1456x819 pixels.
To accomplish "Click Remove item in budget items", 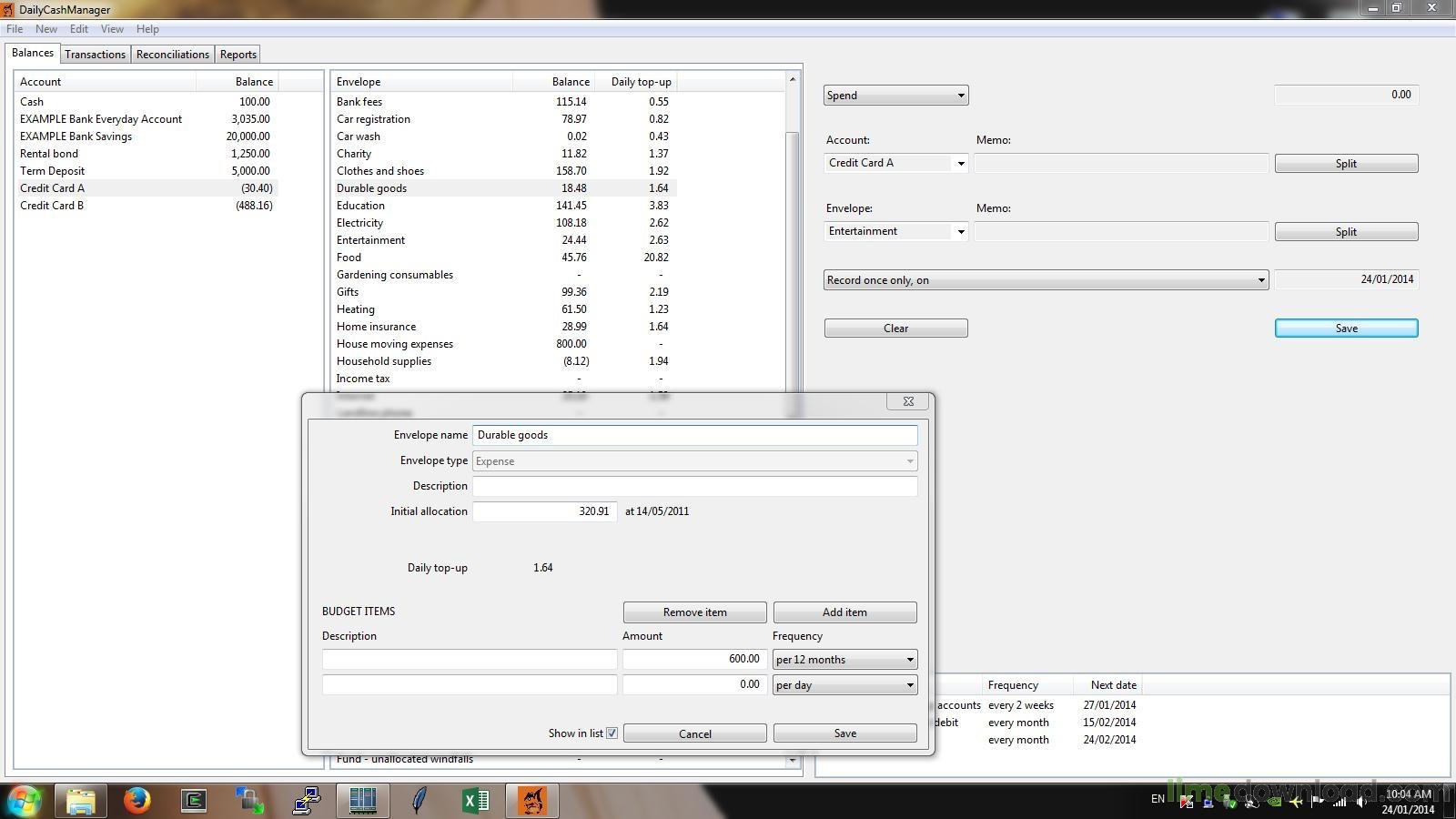I will tap(694, 612).
